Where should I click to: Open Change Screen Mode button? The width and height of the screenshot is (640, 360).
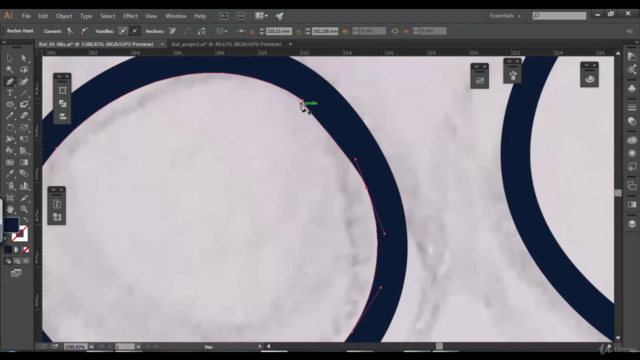(16, 273)
